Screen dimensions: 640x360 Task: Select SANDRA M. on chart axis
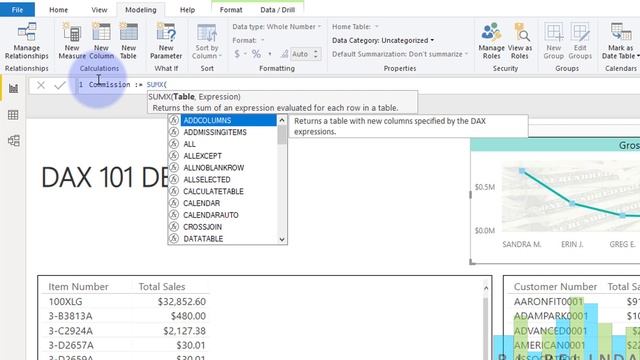[x=521, y=244]
